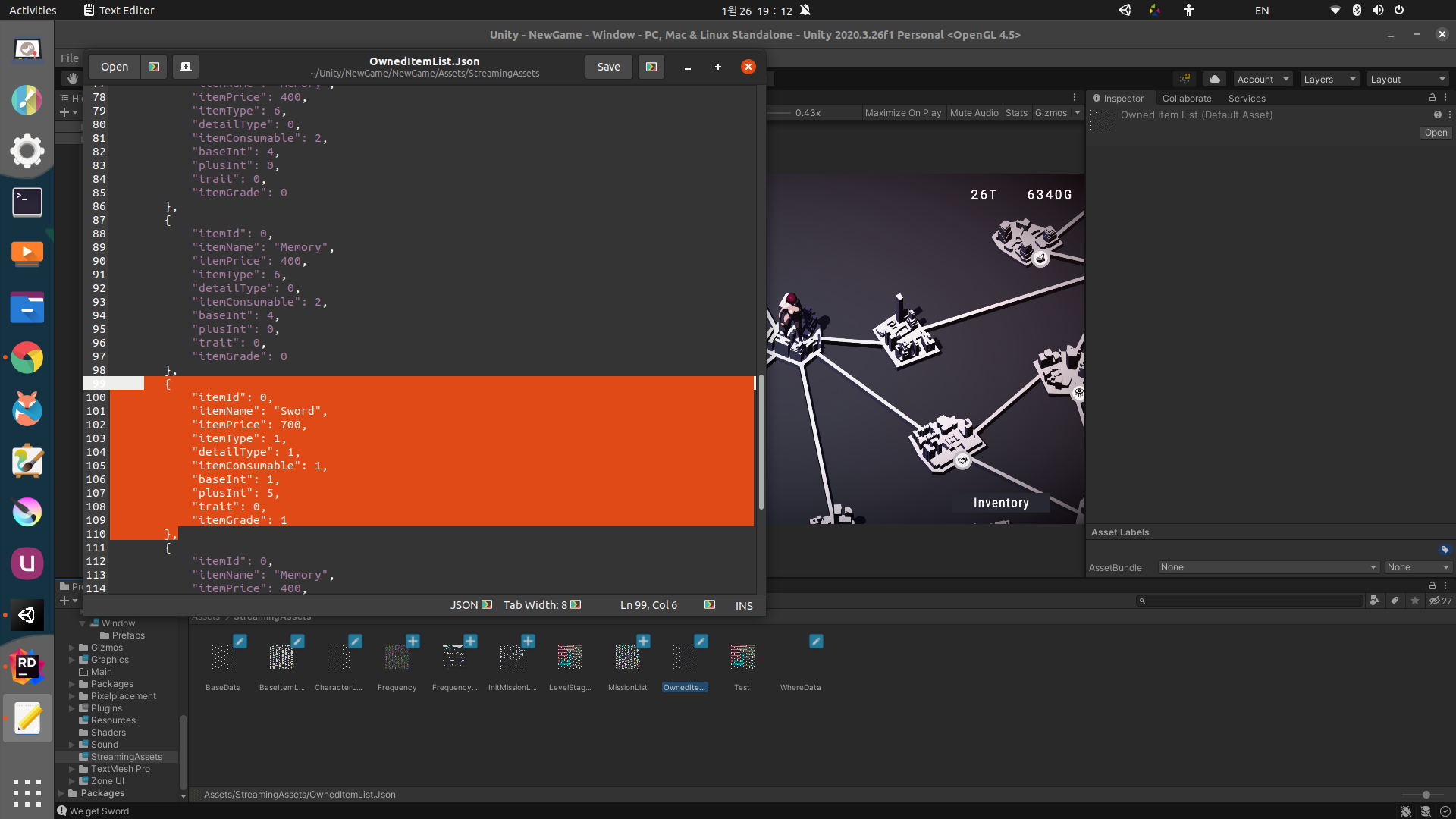Open Text Editor app menu in top bar

pos(119,11)
